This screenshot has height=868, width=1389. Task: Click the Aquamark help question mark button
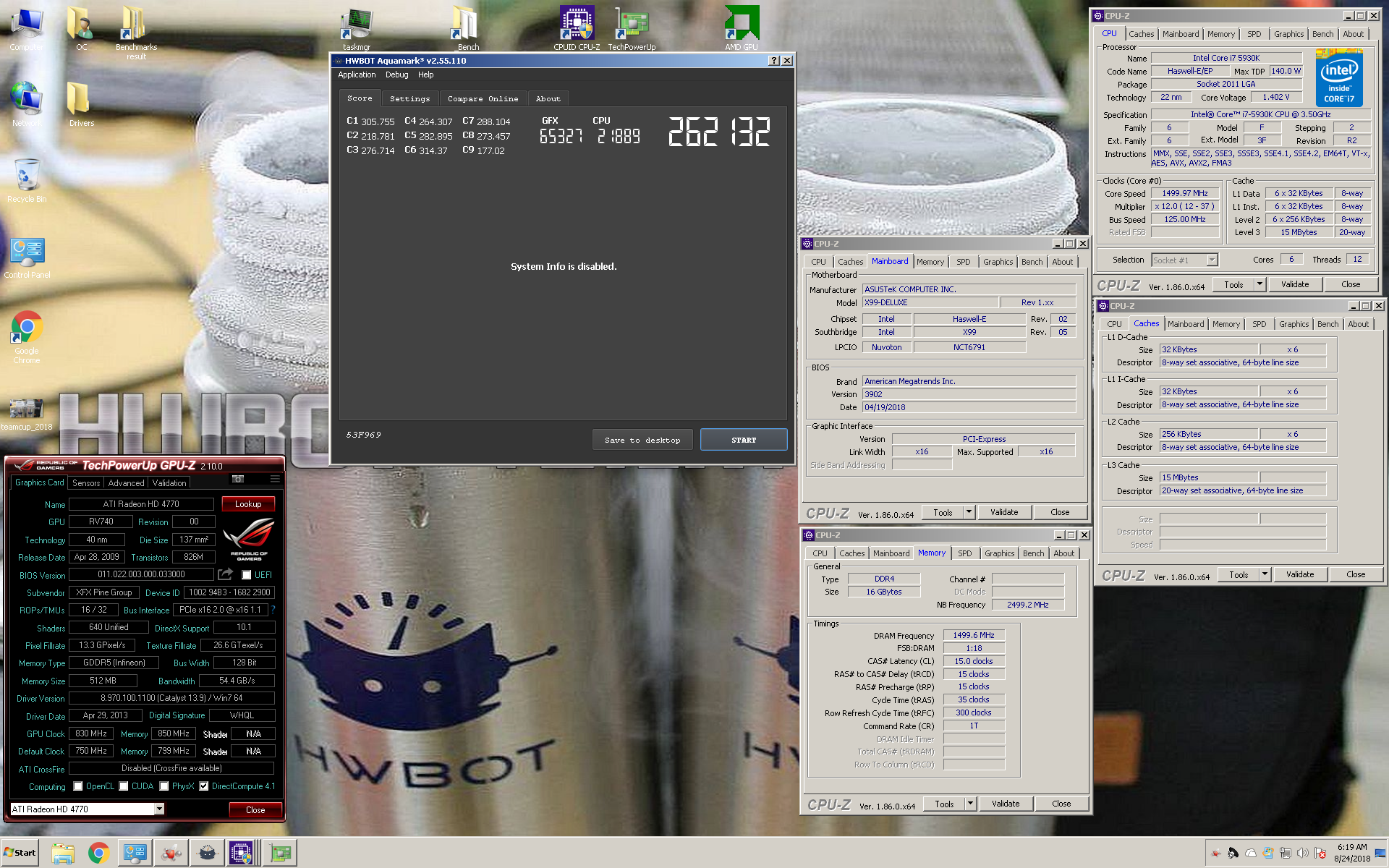tap(774, 61)
